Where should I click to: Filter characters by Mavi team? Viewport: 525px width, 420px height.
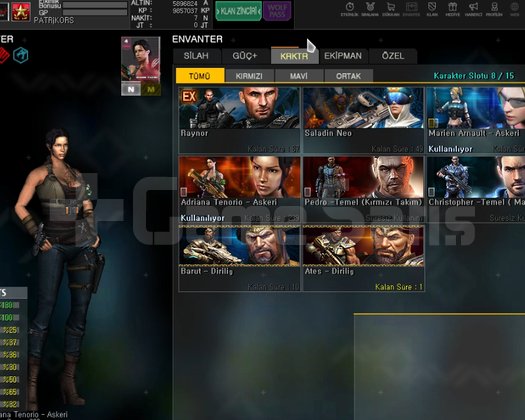pyautogui.click(x=299, y=76)
